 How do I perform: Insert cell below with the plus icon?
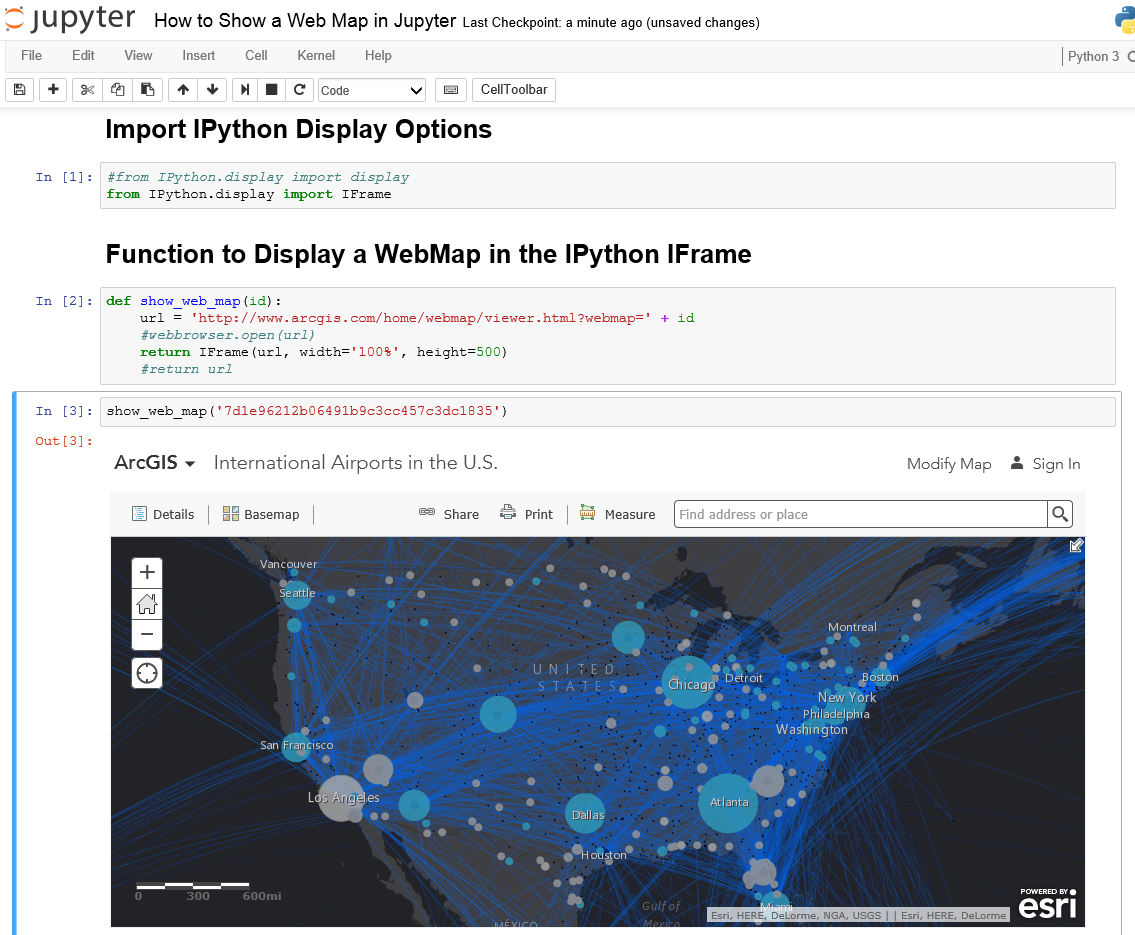[53, 90]
